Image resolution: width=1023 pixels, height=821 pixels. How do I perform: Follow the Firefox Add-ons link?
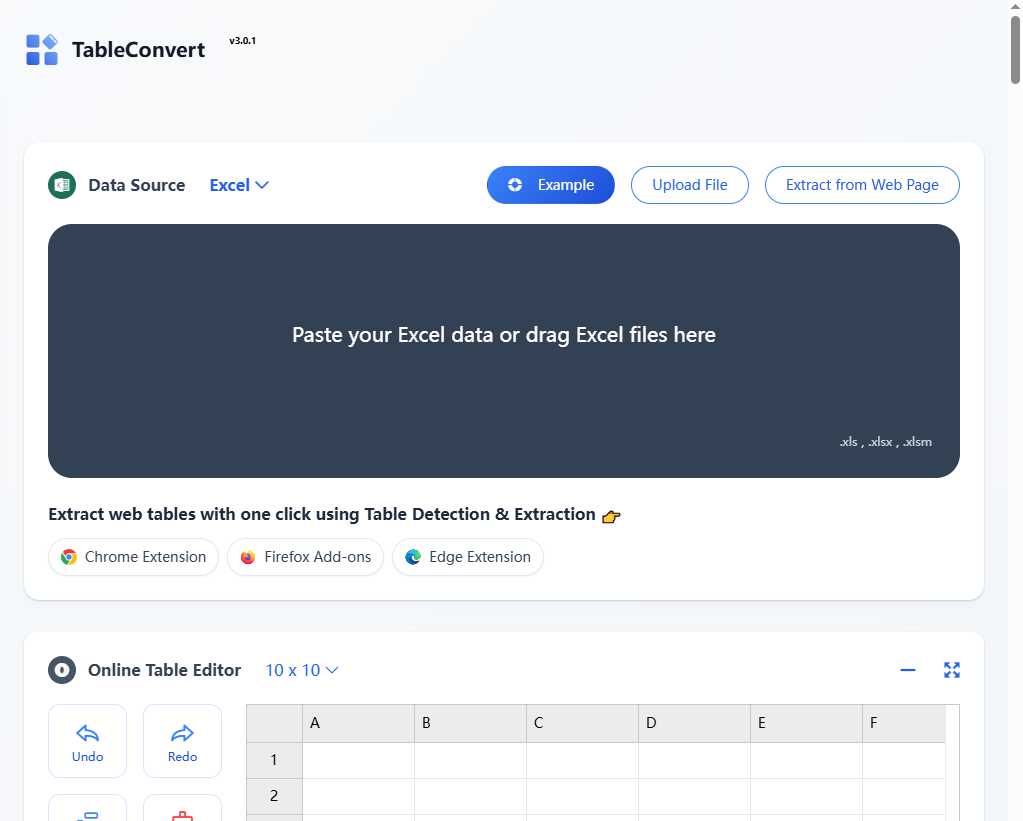tap(305, 557)
